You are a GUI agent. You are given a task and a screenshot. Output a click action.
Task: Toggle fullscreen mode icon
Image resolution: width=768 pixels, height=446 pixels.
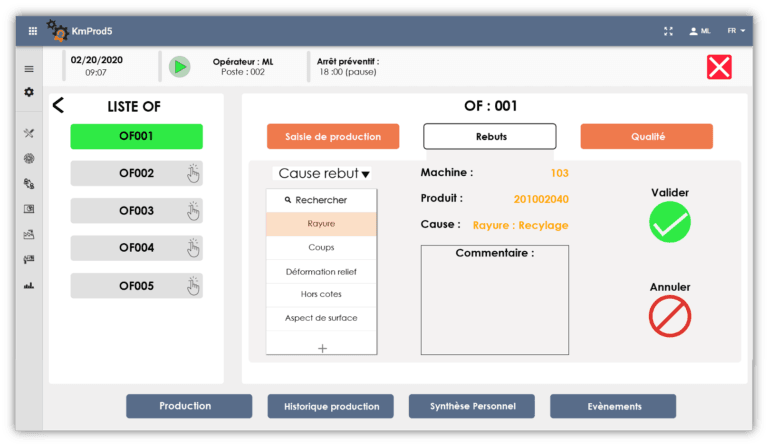point(668,31)
